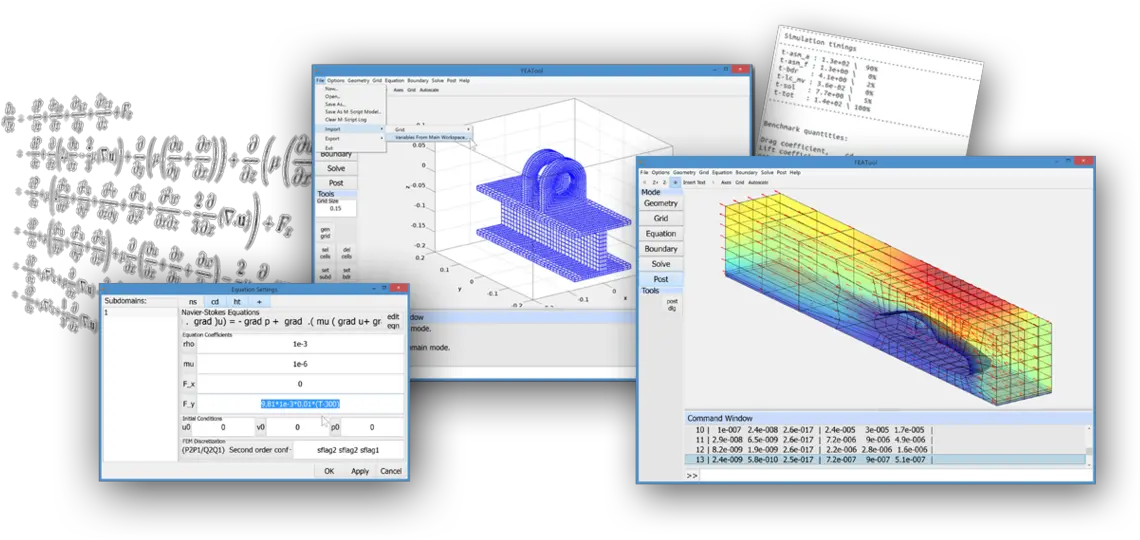Toggle the Grid toolbar option in colored plot window

click(x=739, y=182)
